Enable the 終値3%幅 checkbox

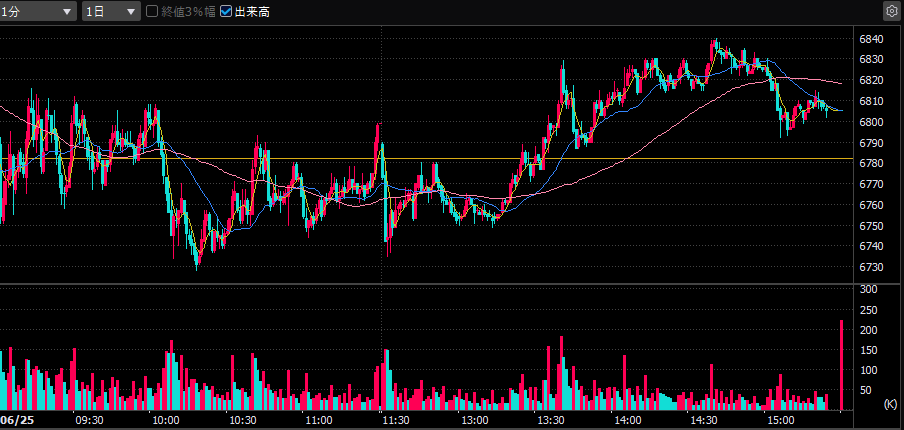click(152, 11)
